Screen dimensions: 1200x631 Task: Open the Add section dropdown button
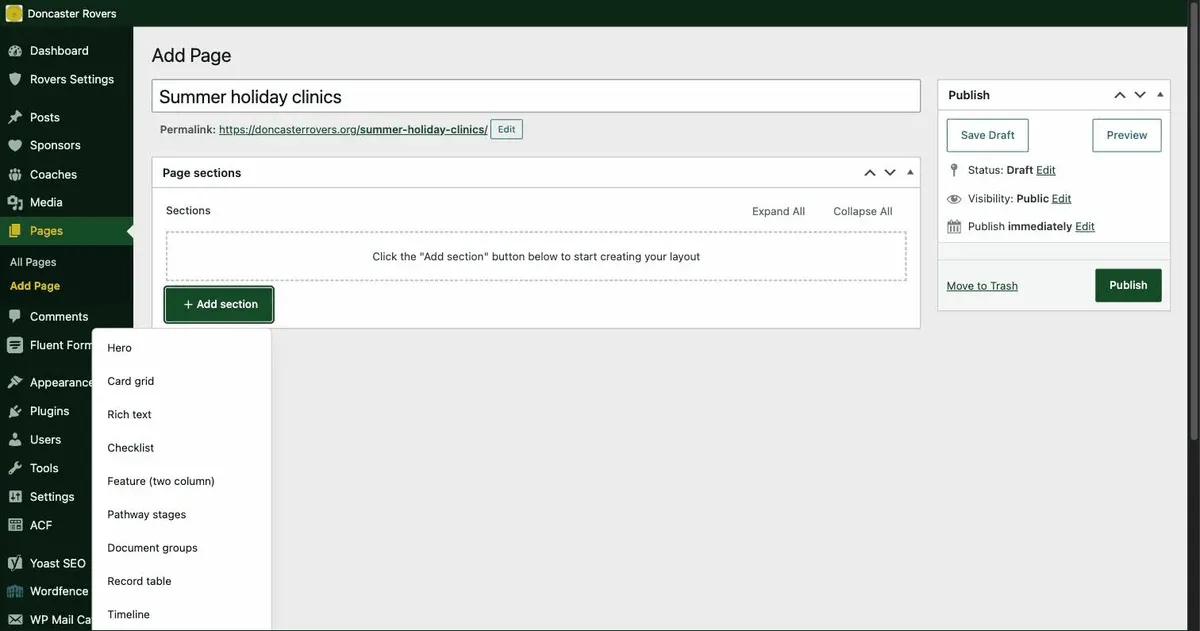click(219, 304)
